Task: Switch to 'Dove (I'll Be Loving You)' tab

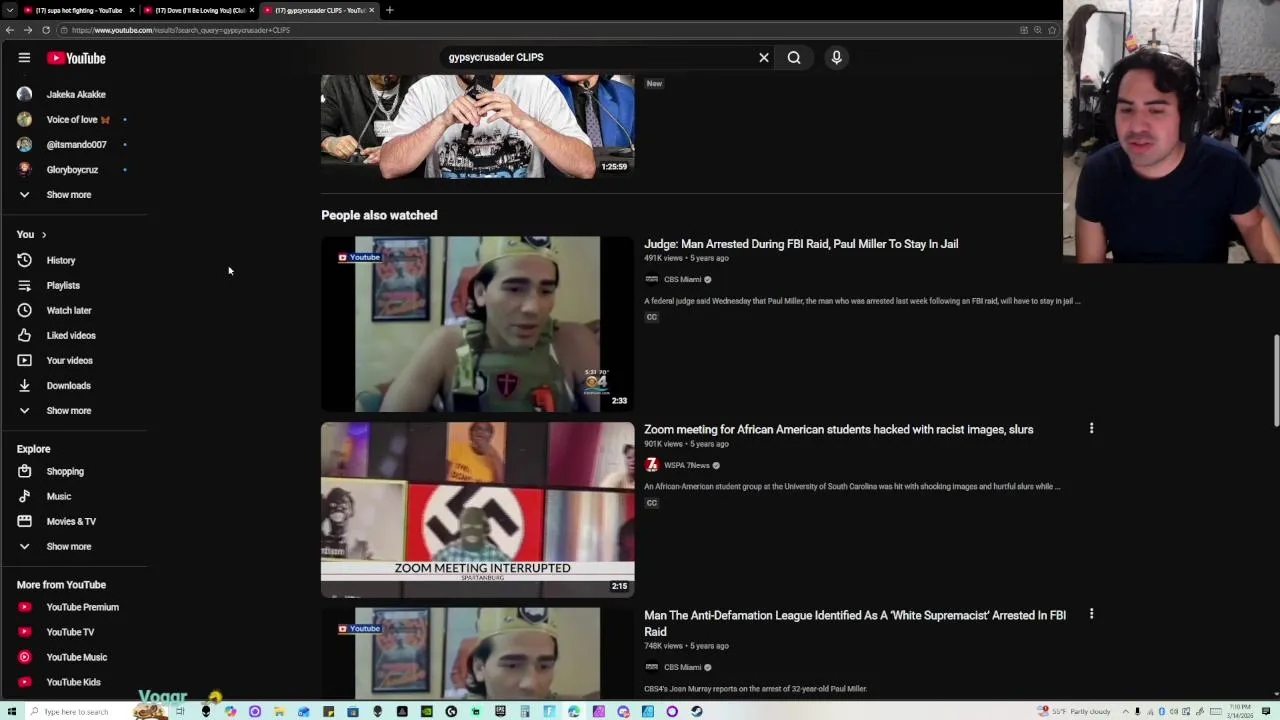Action: pyautogui.click(x=198, y=10)
